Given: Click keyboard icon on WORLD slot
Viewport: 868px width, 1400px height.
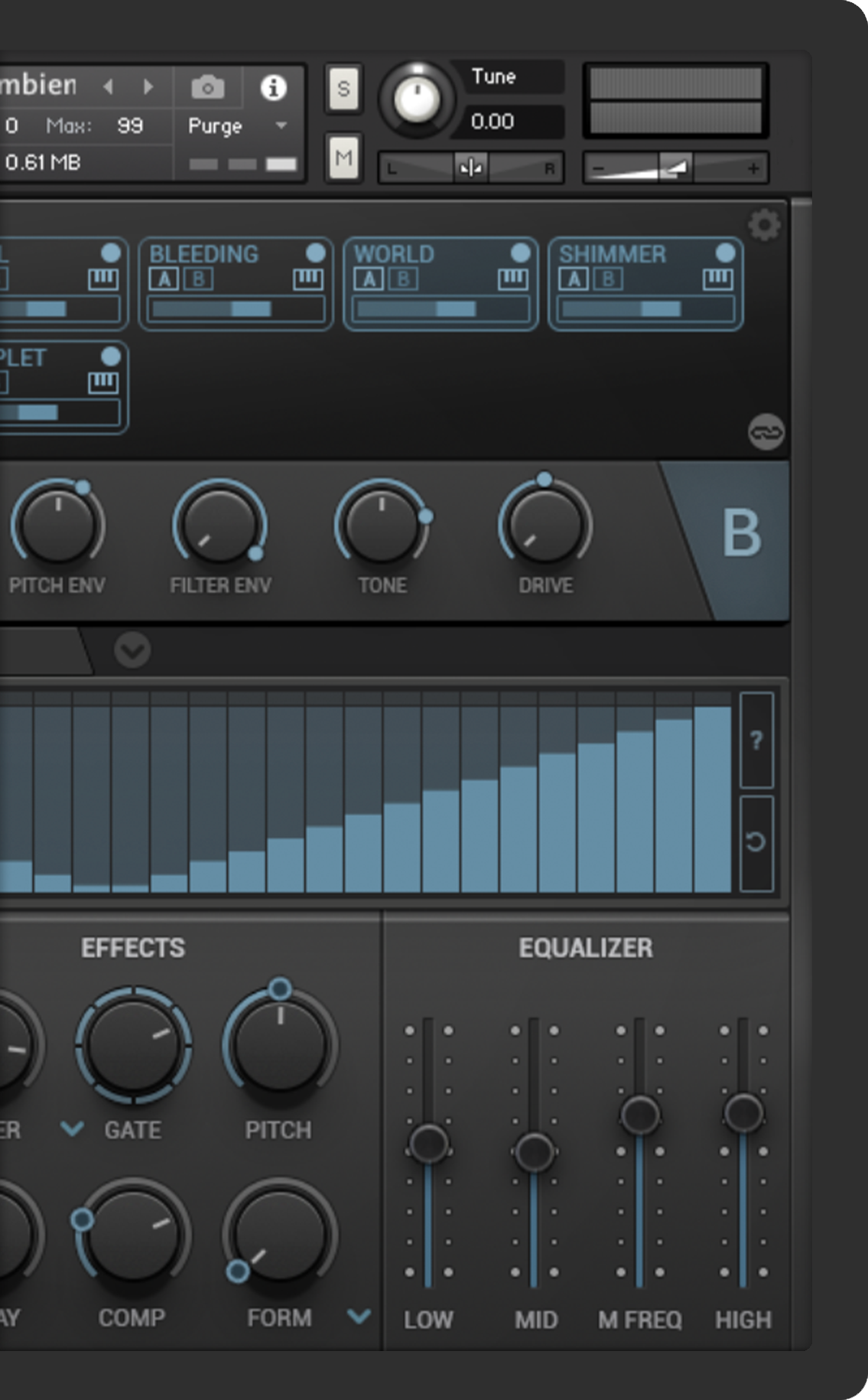Looking at the screenshot, I should tap(513, 279).
